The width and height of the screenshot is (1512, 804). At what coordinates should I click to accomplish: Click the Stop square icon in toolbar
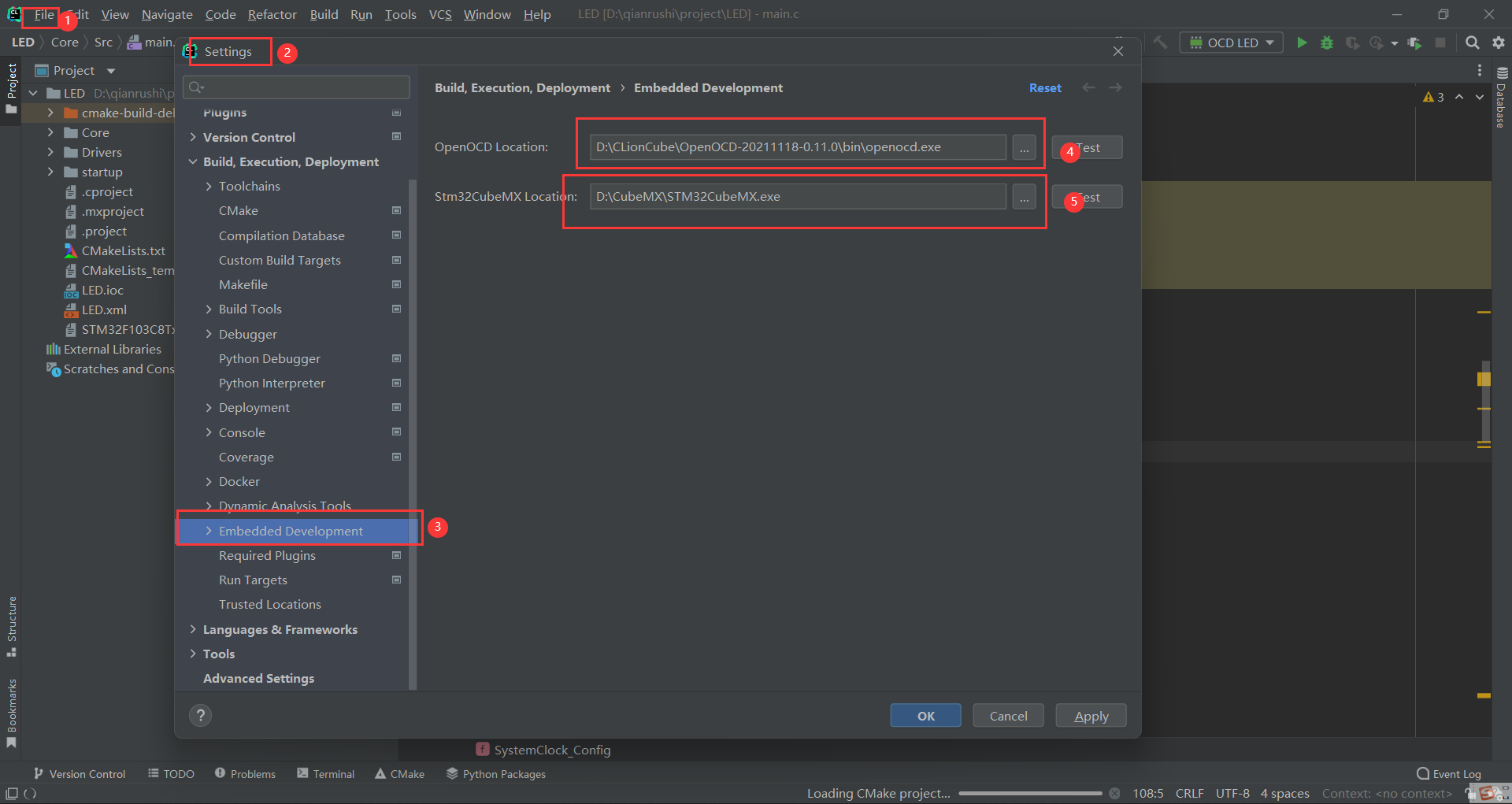pos(1440,43)
